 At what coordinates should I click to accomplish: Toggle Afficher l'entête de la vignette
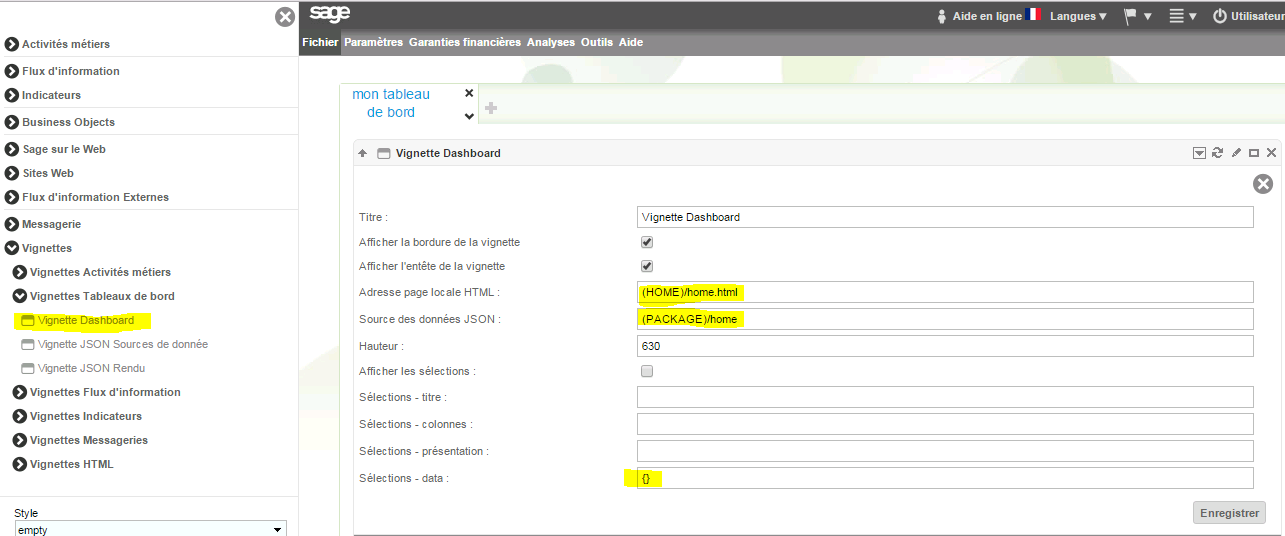click(647, 266)
